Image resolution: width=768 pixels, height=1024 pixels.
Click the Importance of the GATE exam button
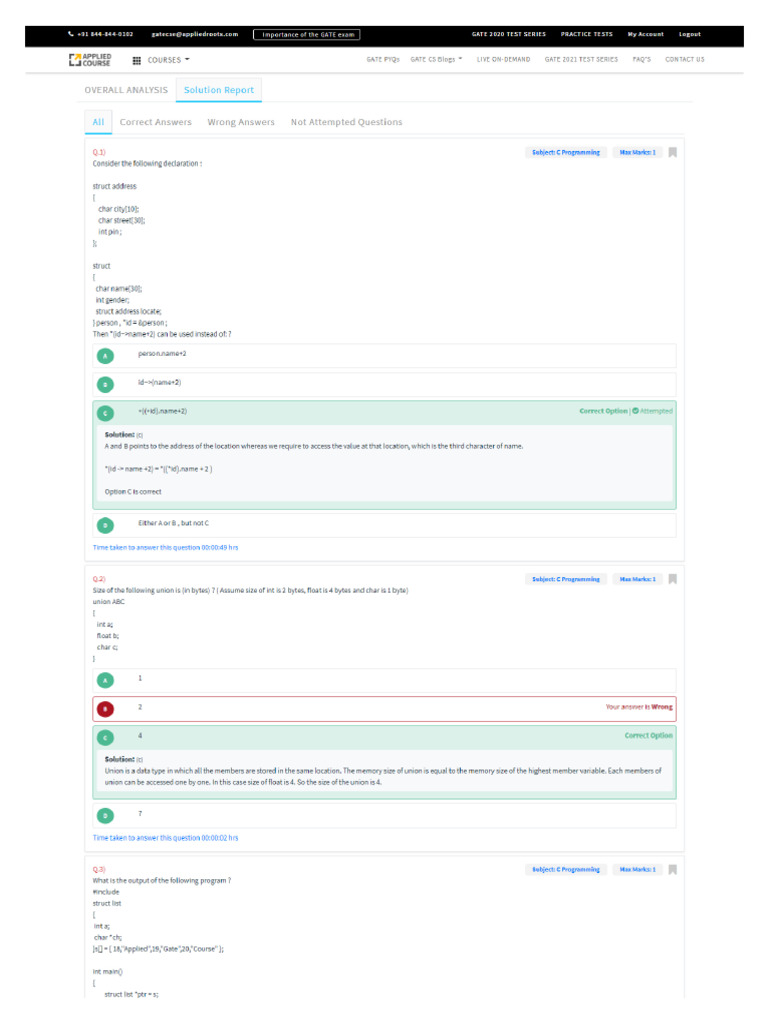305,34
